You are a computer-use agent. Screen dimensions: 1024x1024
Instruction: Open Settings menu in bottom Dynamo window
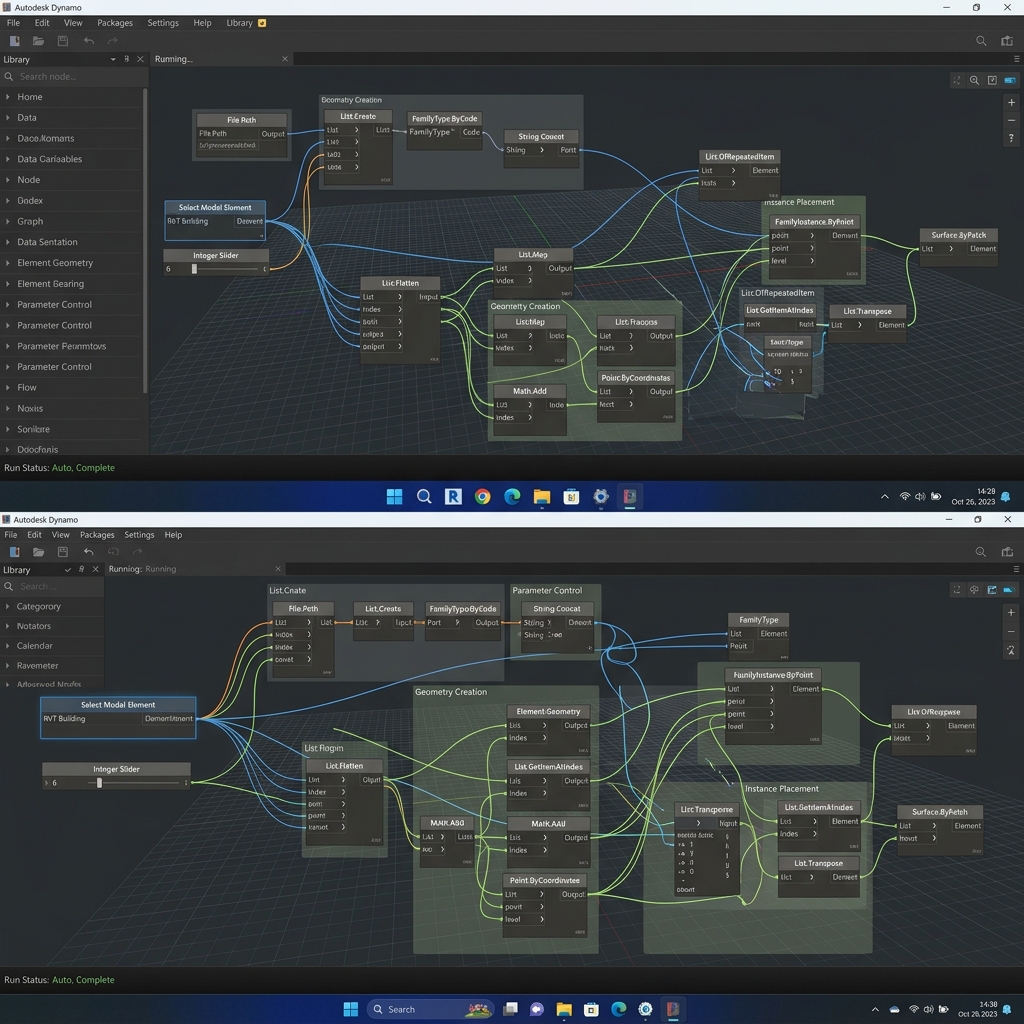139,534
